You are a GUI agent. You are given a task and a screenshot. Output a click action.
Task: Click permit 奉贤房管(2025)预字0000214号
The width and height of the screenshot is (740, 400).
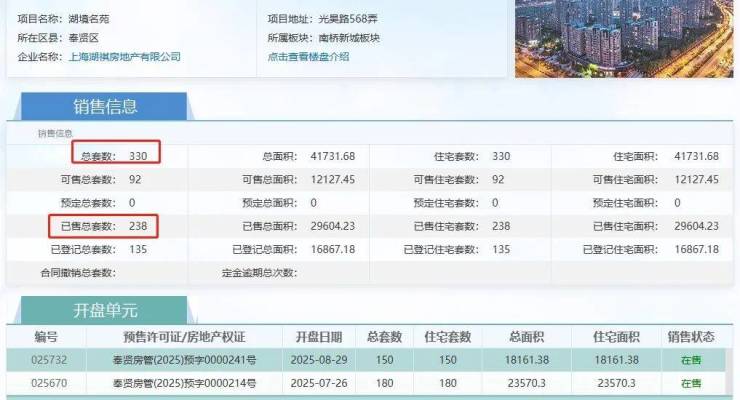click(184, 382)
